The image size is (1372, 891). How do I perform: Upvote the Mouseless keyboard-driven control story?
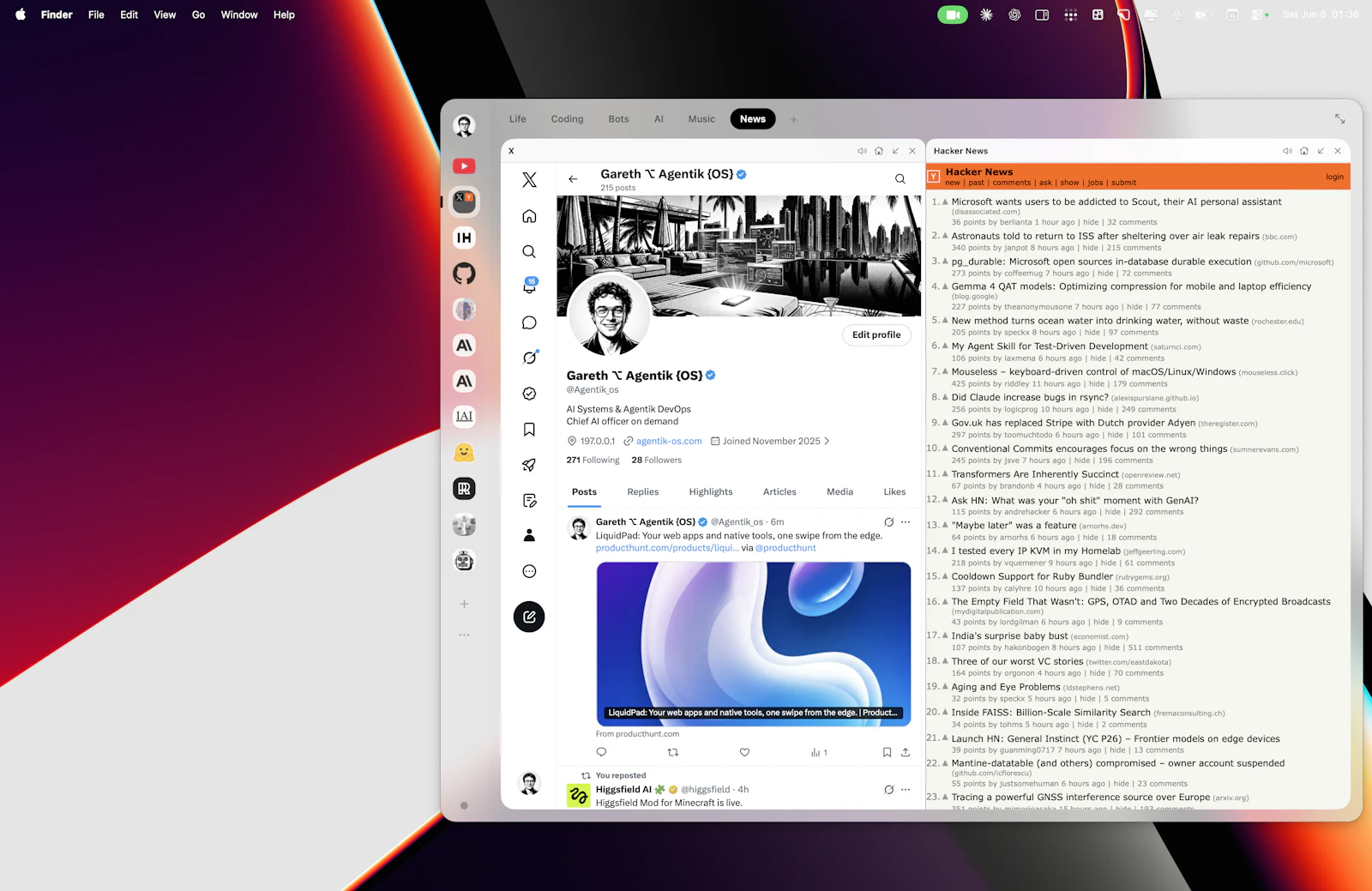click(946, 371)
